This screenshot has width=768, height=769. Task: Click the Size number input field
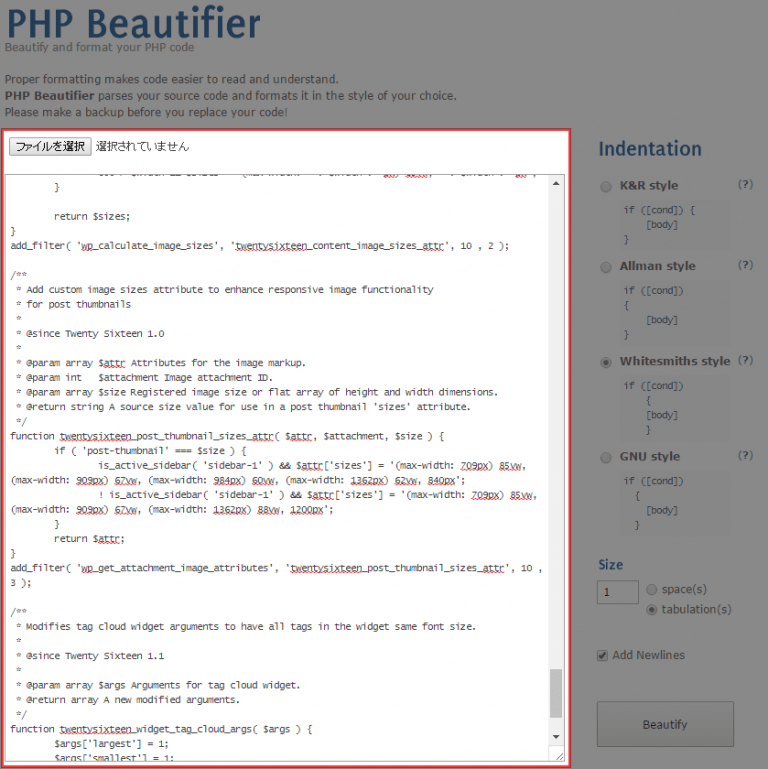617,592
